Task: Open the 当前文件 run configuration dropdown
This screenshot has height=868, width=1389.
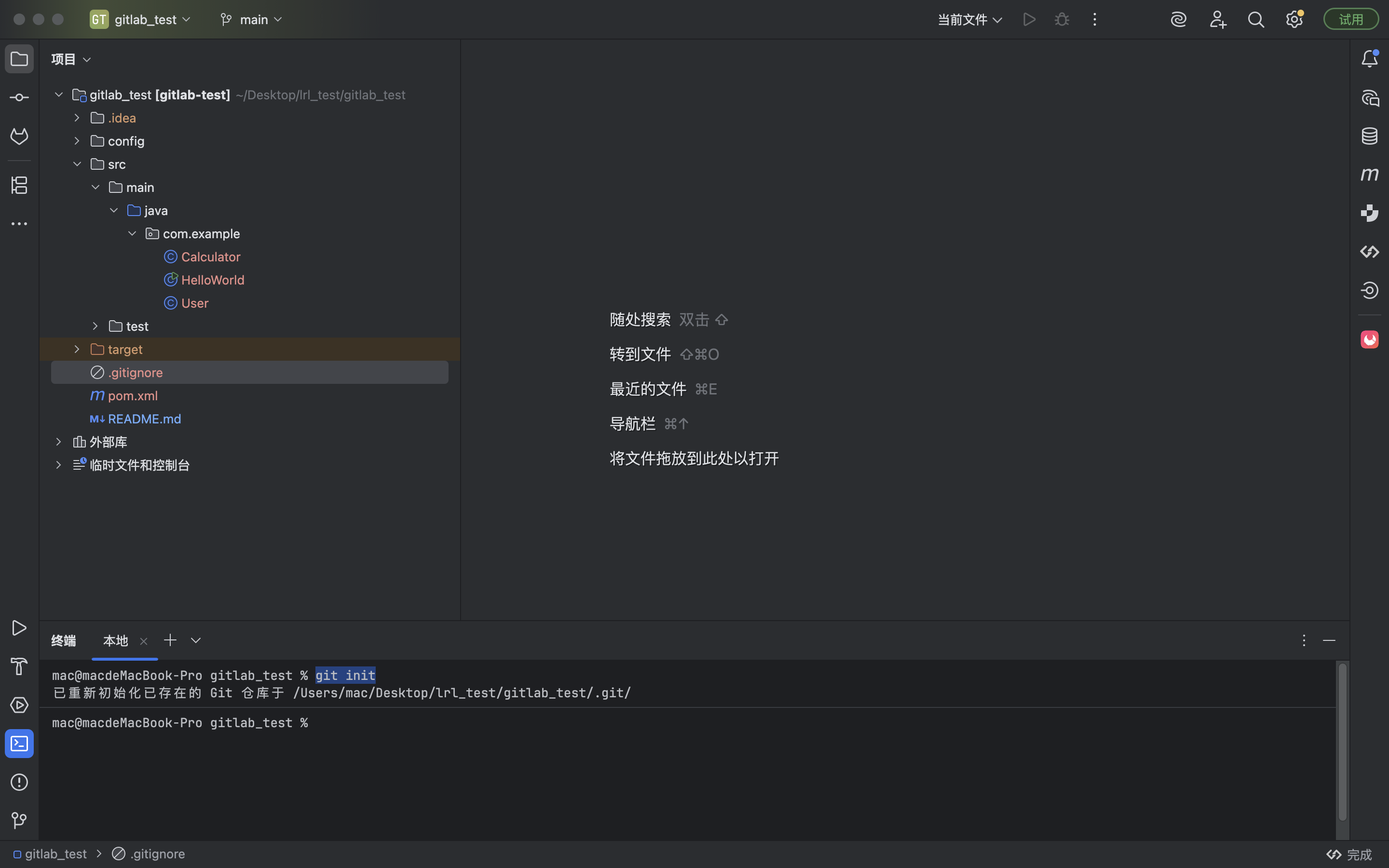Action: click(969, 19)
